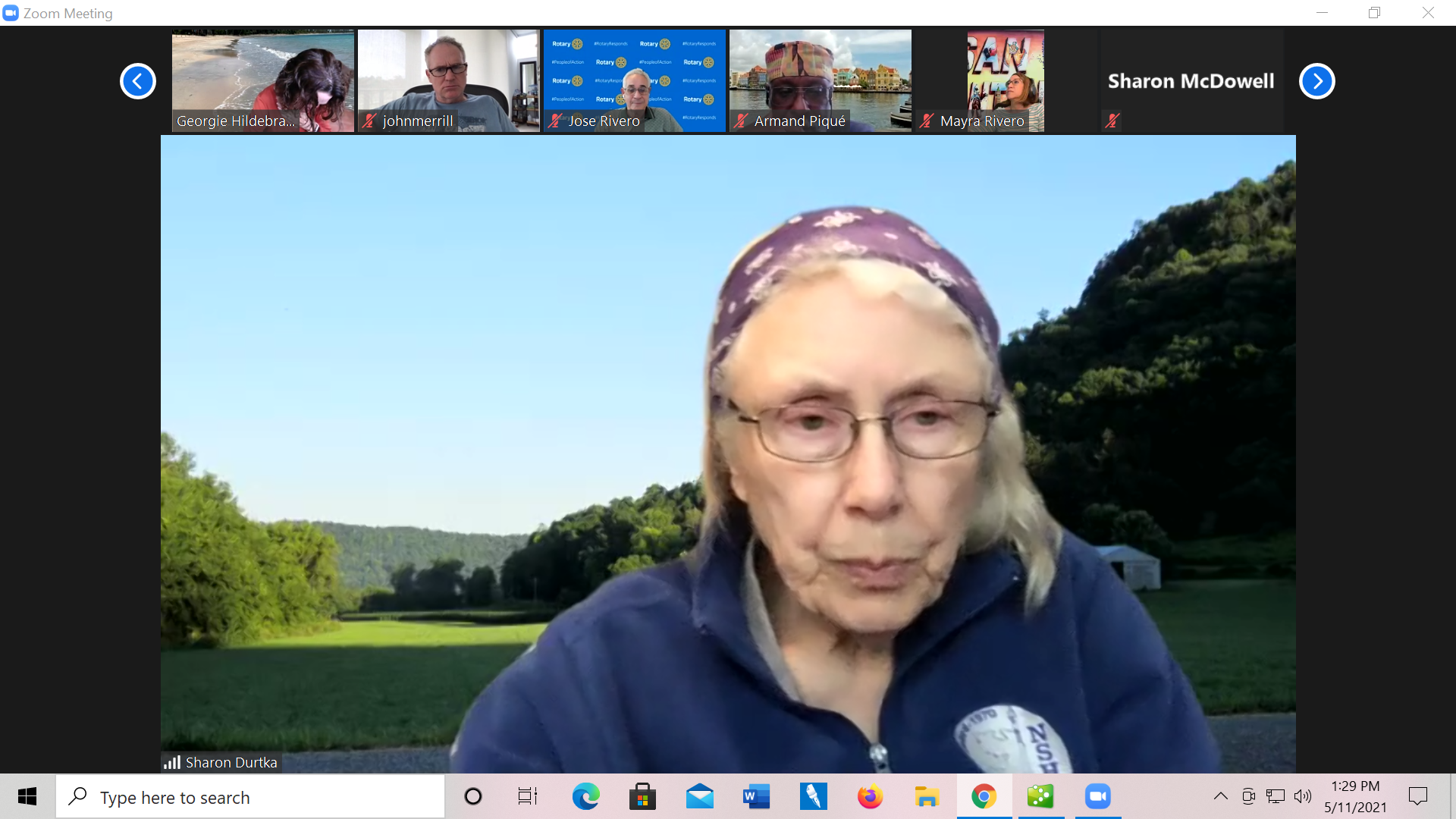Open Google Chrome from the taskbar

pyautogui.click(x=984, y=796)
